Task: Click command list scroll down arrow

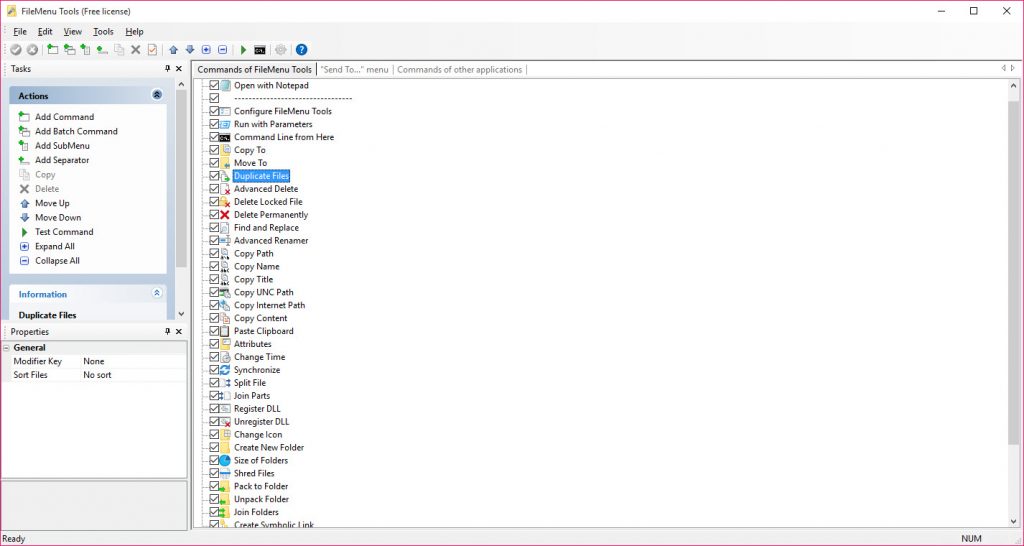Action: point(1014,521)
